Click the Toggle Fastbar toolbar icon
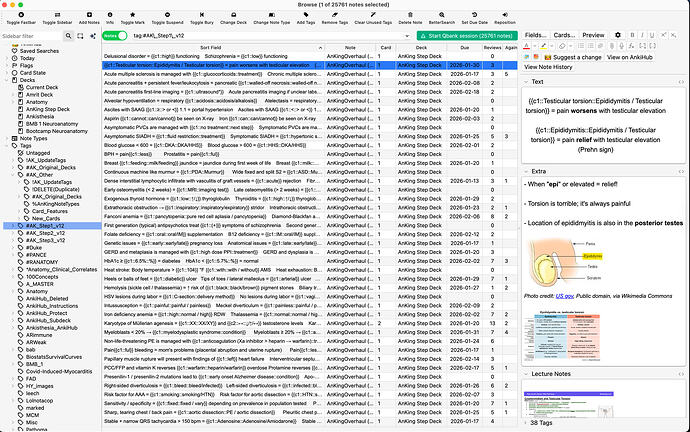 [21, 15]
